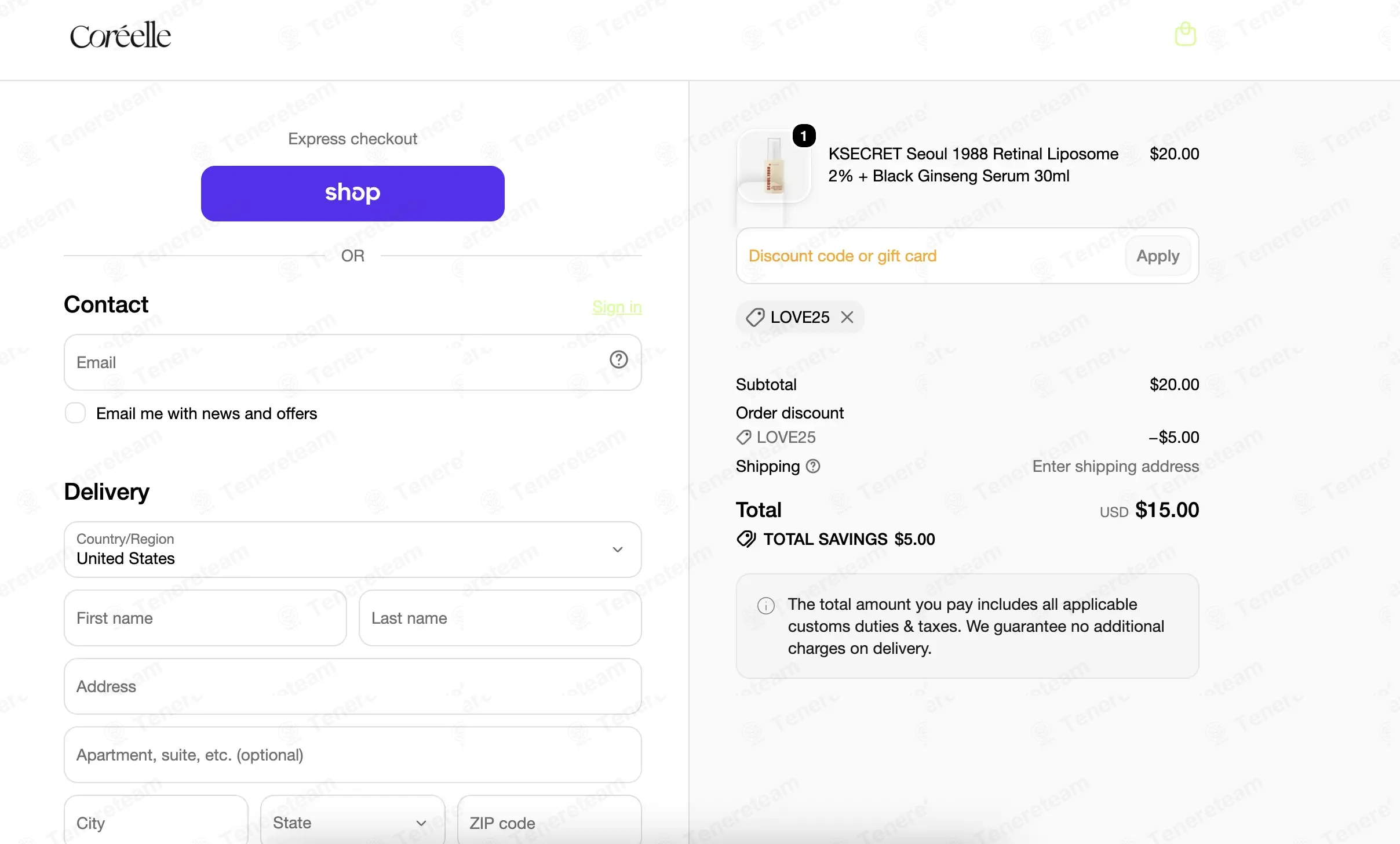Image resolution: width=1400 pixels, height=844 pixels.
Task: Click the email help question mark icon
Action: pyautogui.click(x=618, y=359)
